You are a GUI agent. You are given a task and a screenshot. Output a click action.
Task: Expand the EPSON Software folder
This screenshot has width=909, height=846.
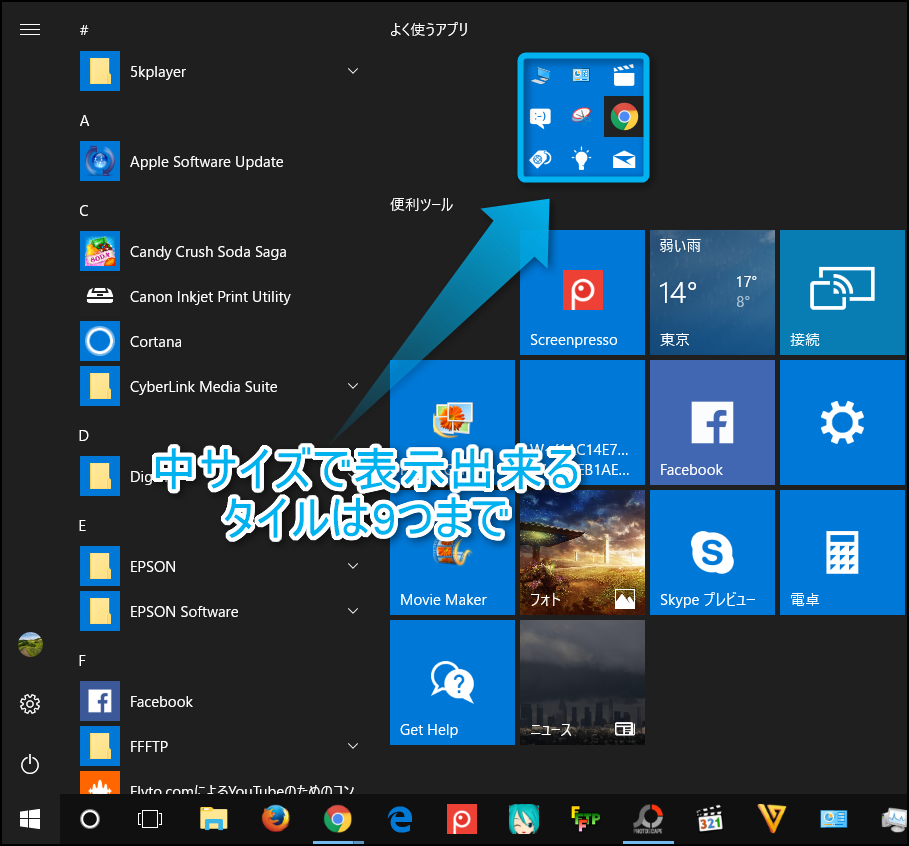click(x=352, y=611)
